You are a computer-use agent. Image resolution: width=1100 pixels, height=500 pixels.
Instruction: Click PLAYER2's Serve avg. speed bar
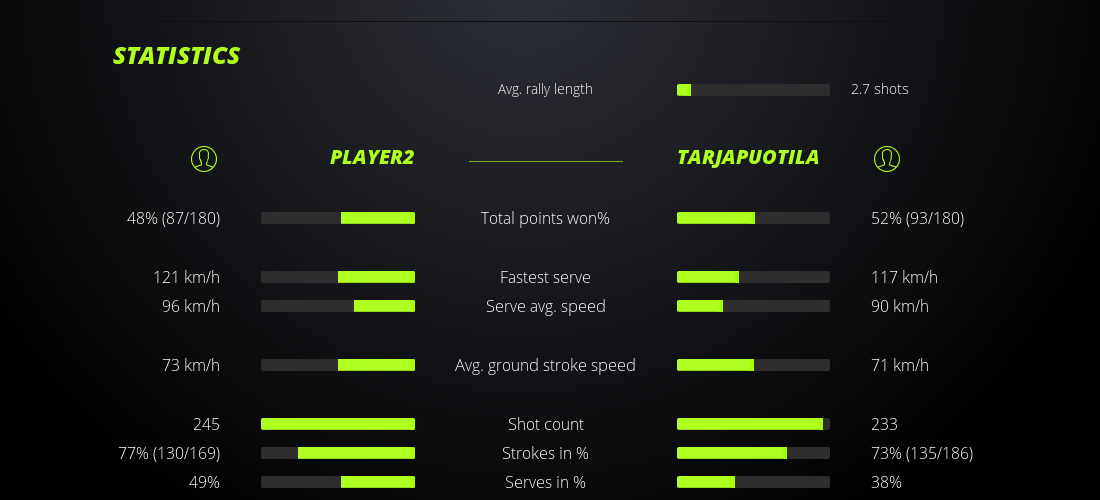(x=338, y=306)
